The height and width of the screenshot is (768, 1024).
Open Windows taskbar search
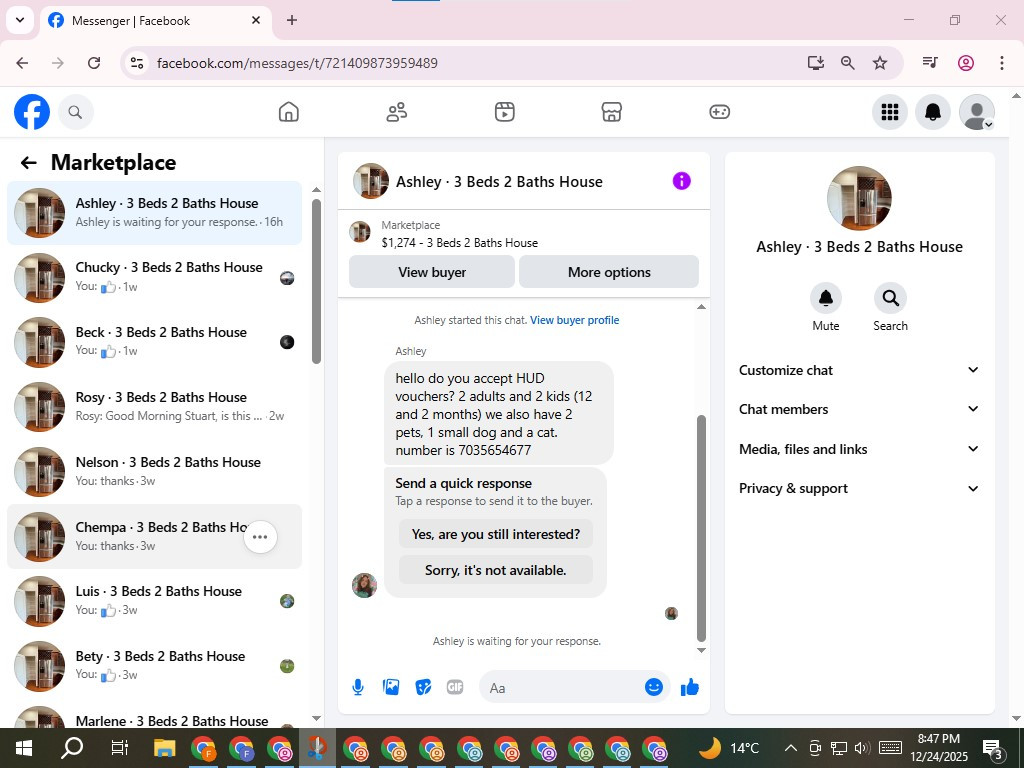pos(72,748)
